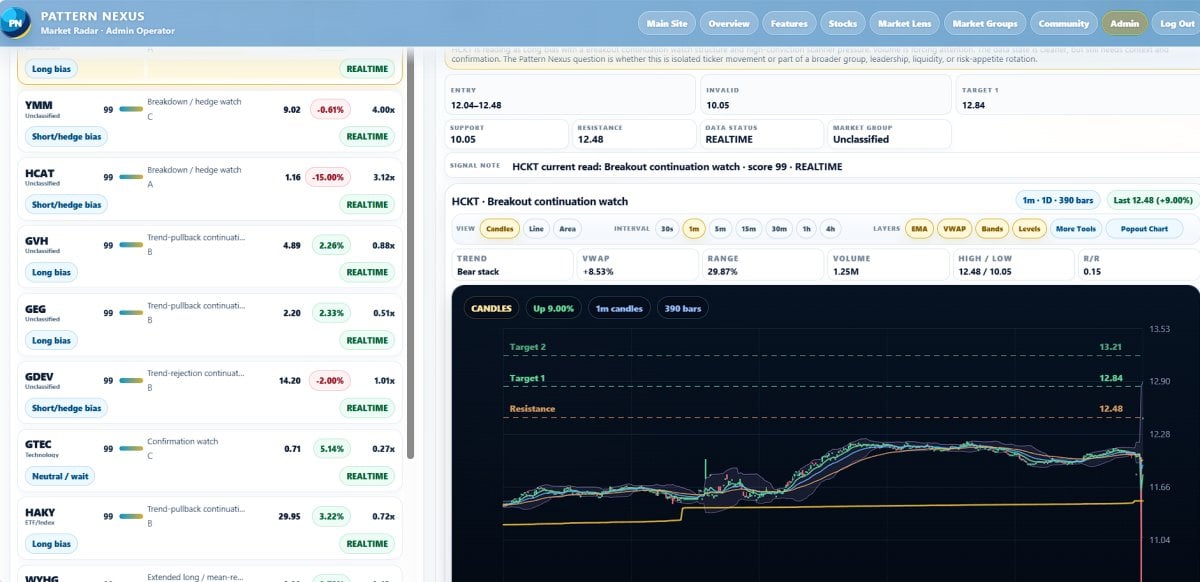1200x582 pixels.
Task: Click the Log Out button
Action: (1176, 23)
